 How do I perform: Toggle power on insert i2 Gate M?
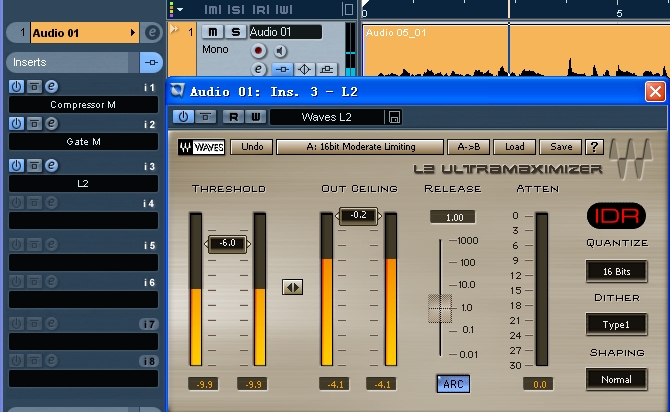click(x=16, y=124)
